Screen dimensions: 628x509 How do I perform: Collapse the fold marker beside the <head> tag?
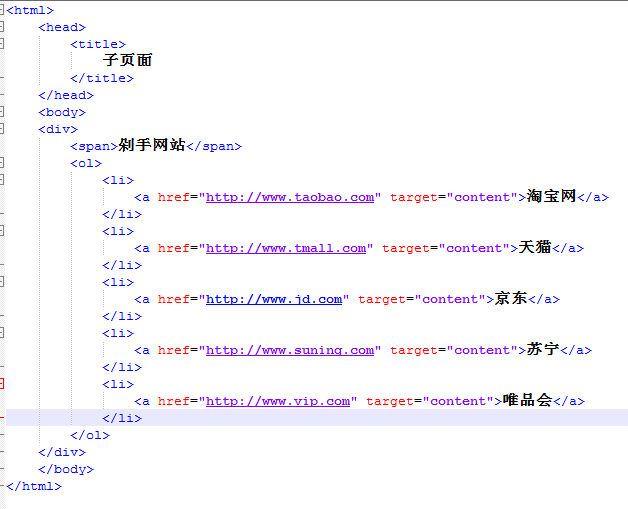point(1,27)
